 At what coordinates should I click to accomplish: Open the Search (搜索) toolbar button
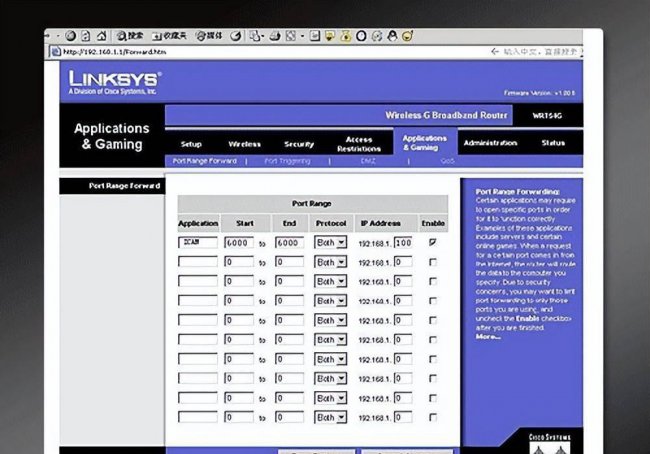click(x=129, y=36)
